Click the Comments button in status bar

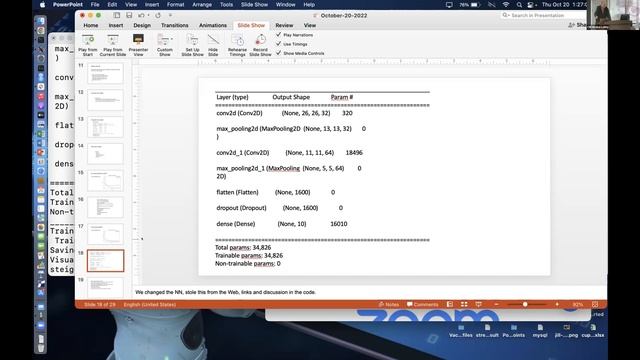click(422, 304)
